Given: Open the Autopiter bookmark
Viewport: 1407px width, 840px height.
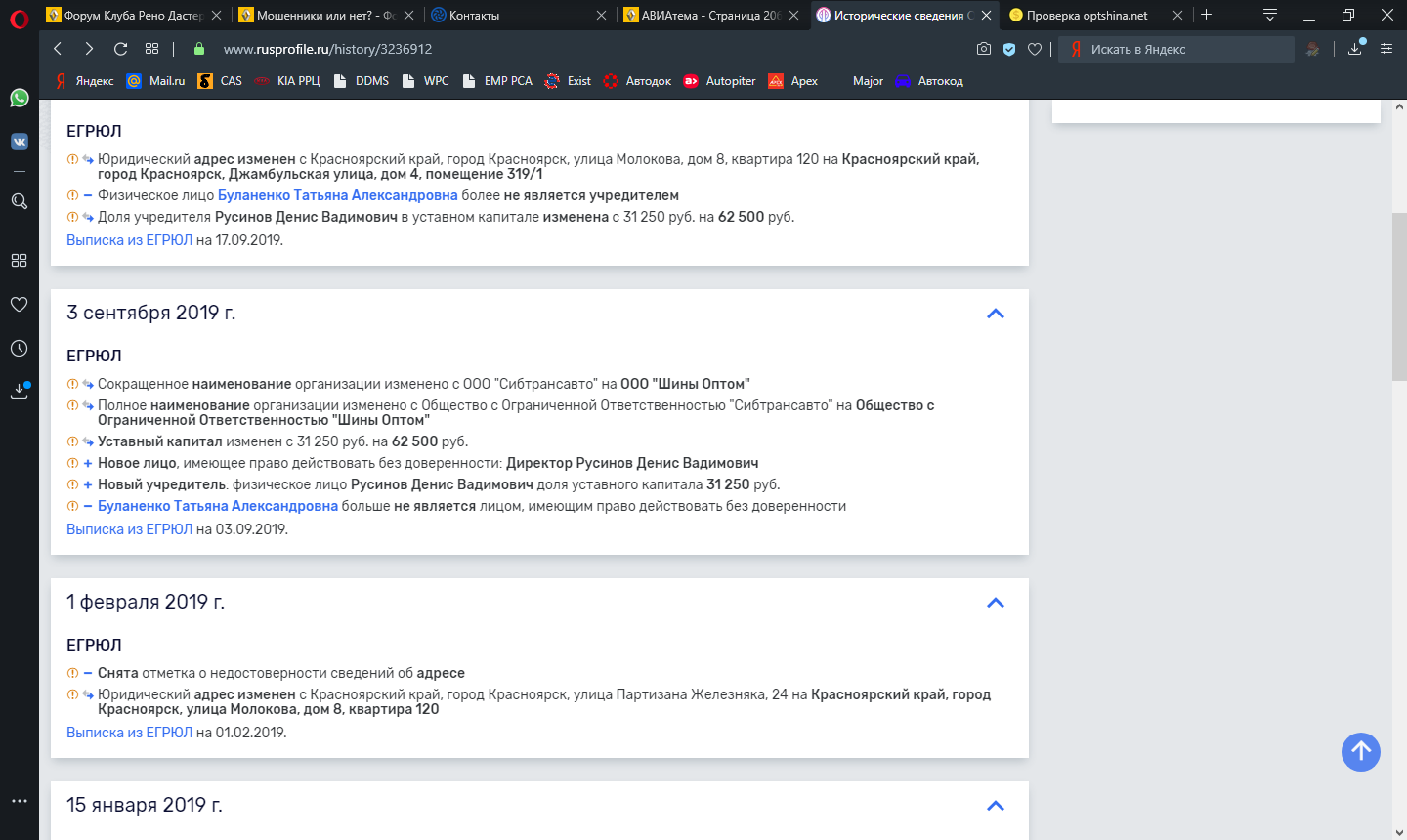Looking at the screenshot, I should tap(730, 81).
